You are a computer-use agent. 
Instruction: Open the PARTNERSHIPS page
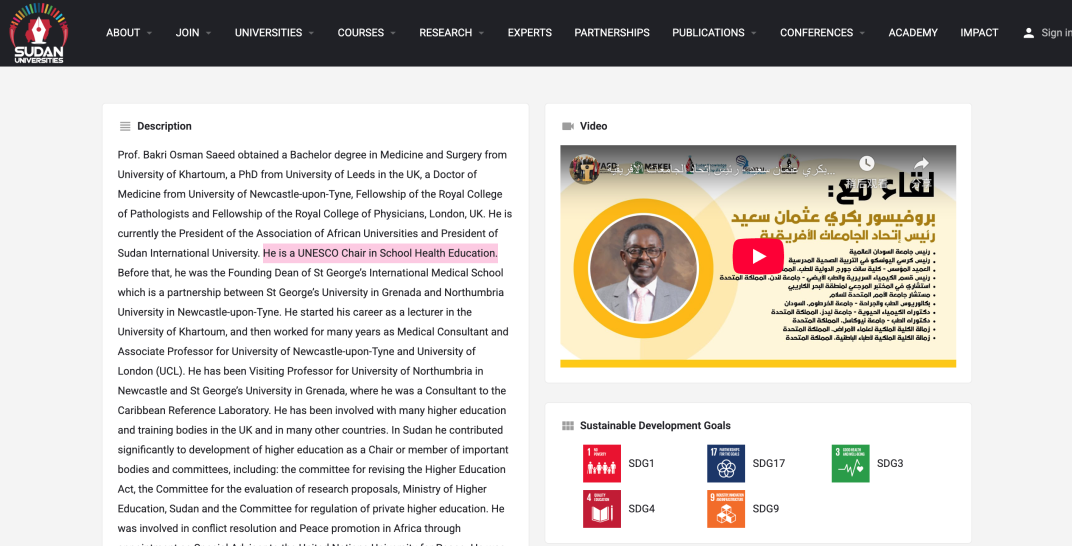tap(611, 33)
